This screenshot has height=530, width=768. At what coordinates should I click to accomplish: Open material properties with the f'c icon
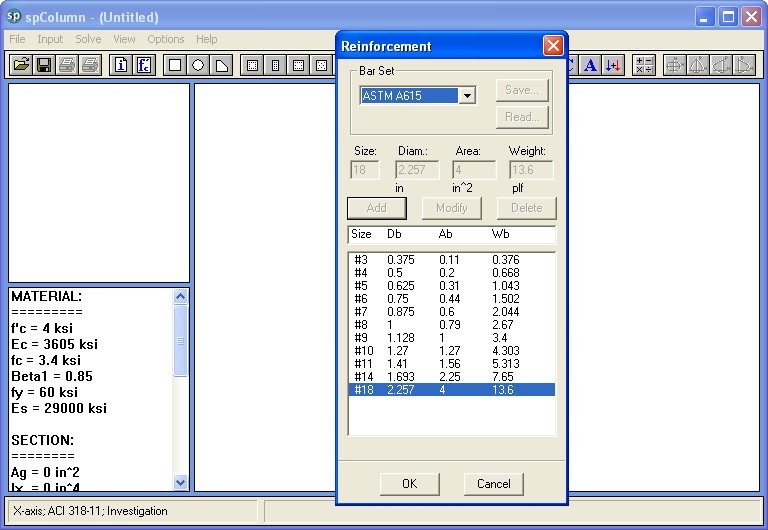(x=144, y=65)
